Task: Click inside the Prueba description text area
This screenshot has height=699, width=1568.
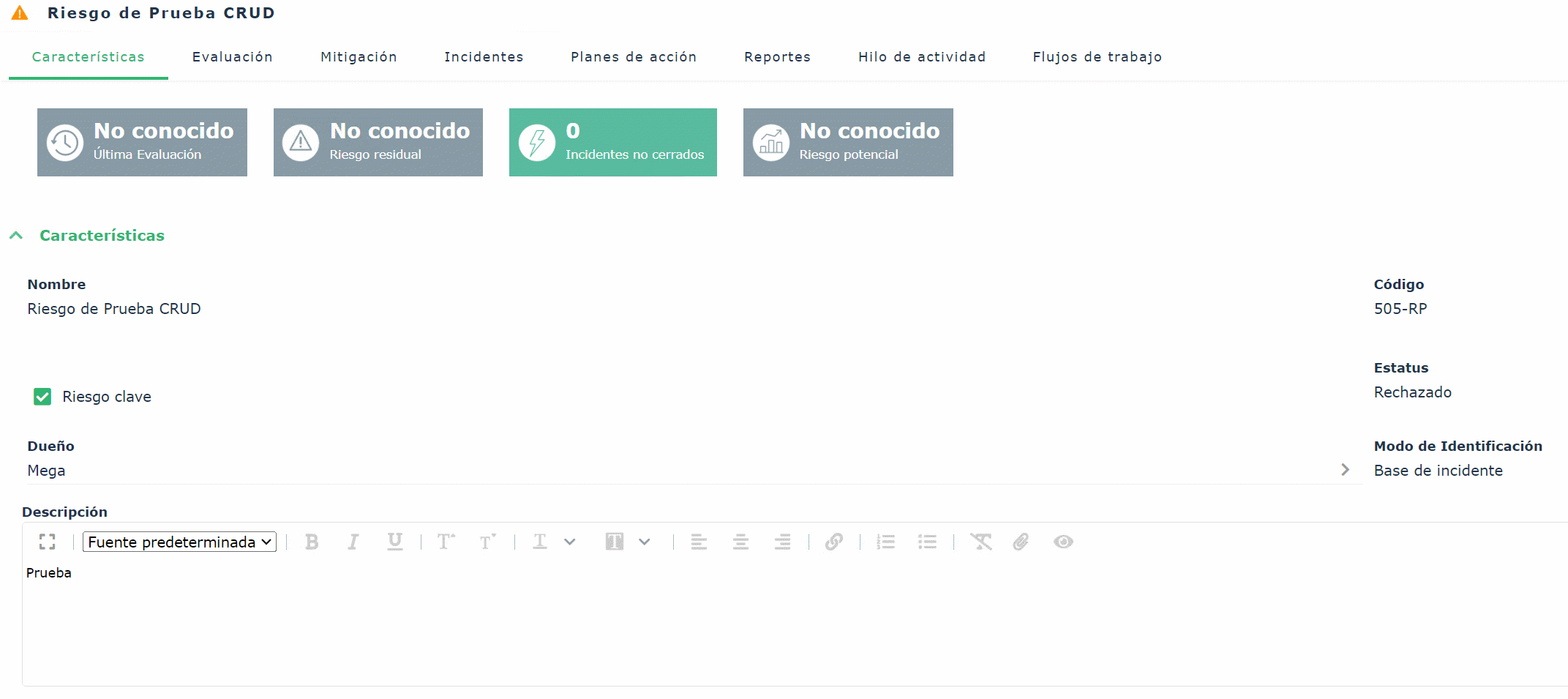Action: tap(795, 622)
